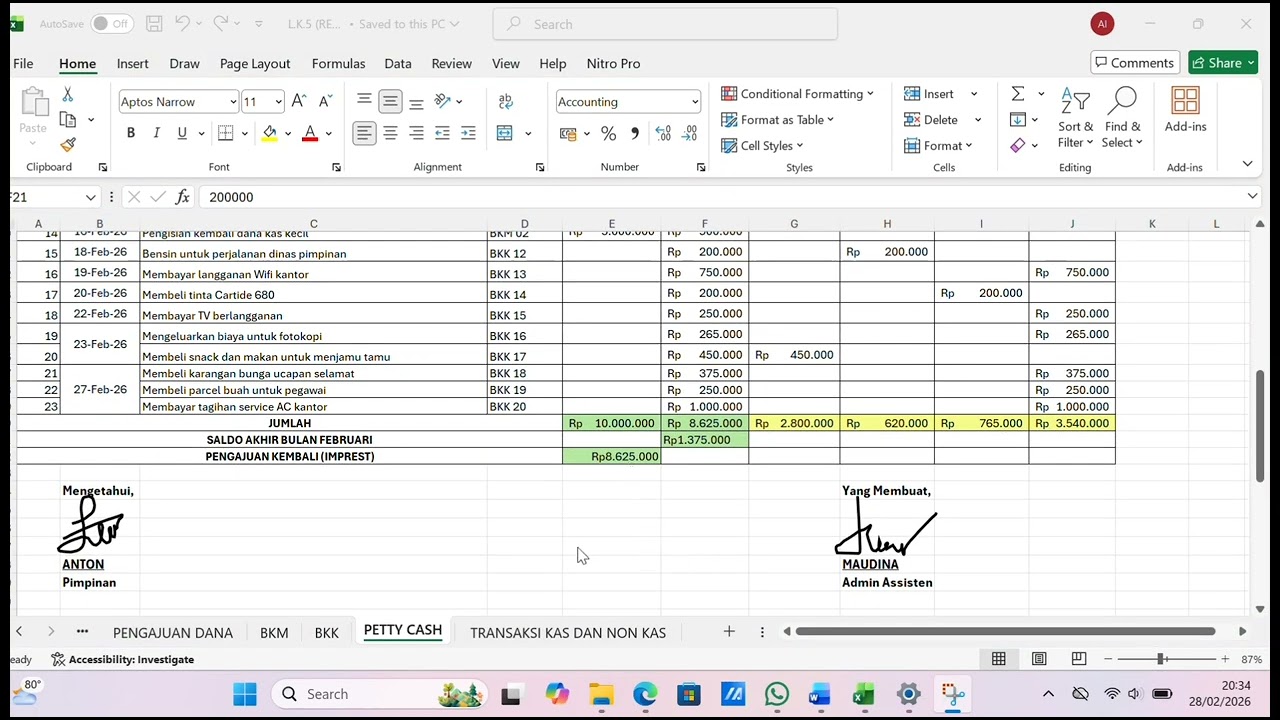Click the Increase Indent icon
This screenshot has height=720, width=1280.
pyautogui.click(x=468, y=133)
